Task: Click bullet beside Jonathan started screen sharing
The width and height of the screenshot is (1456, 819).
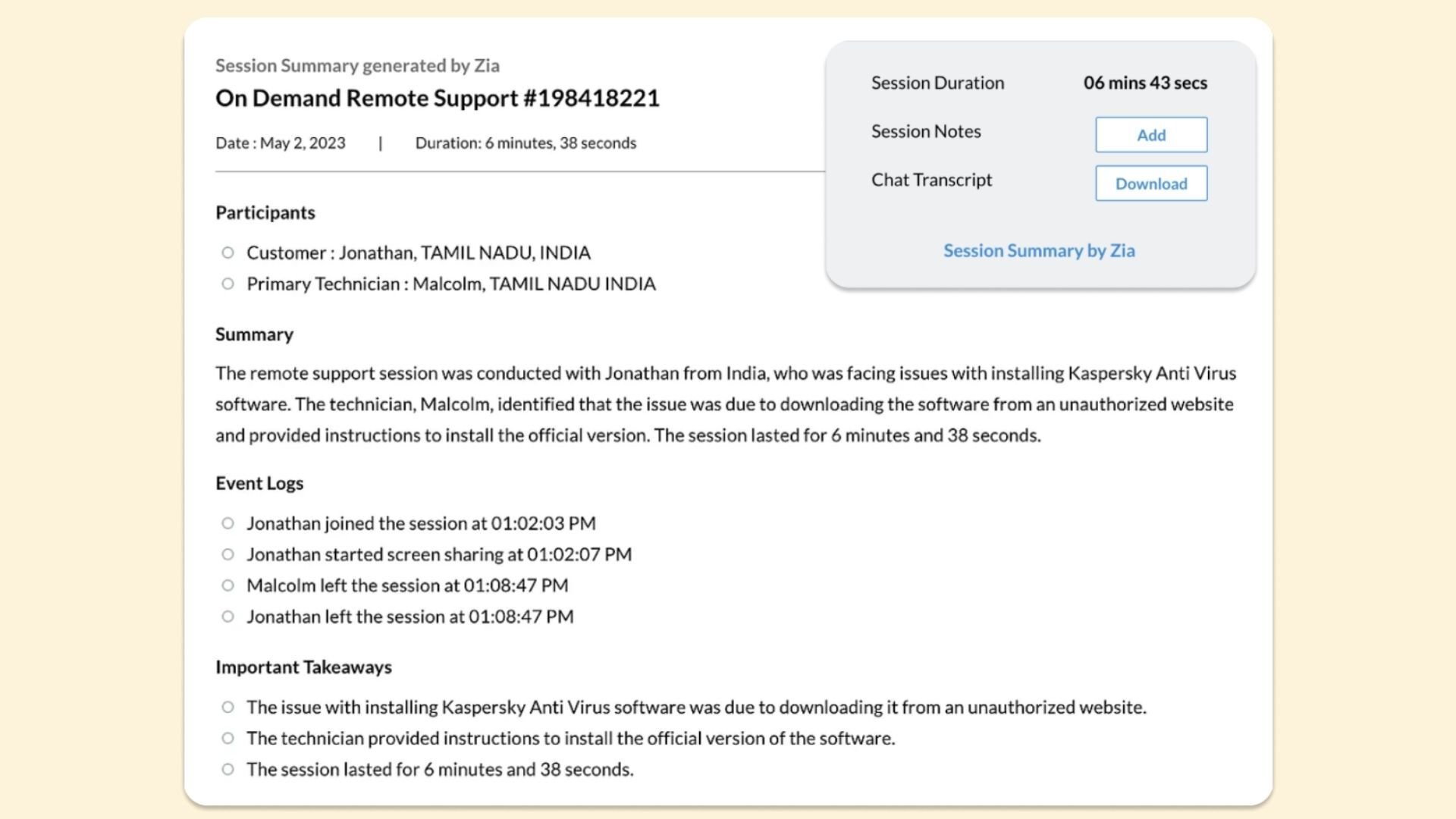Action: (227, 554)
